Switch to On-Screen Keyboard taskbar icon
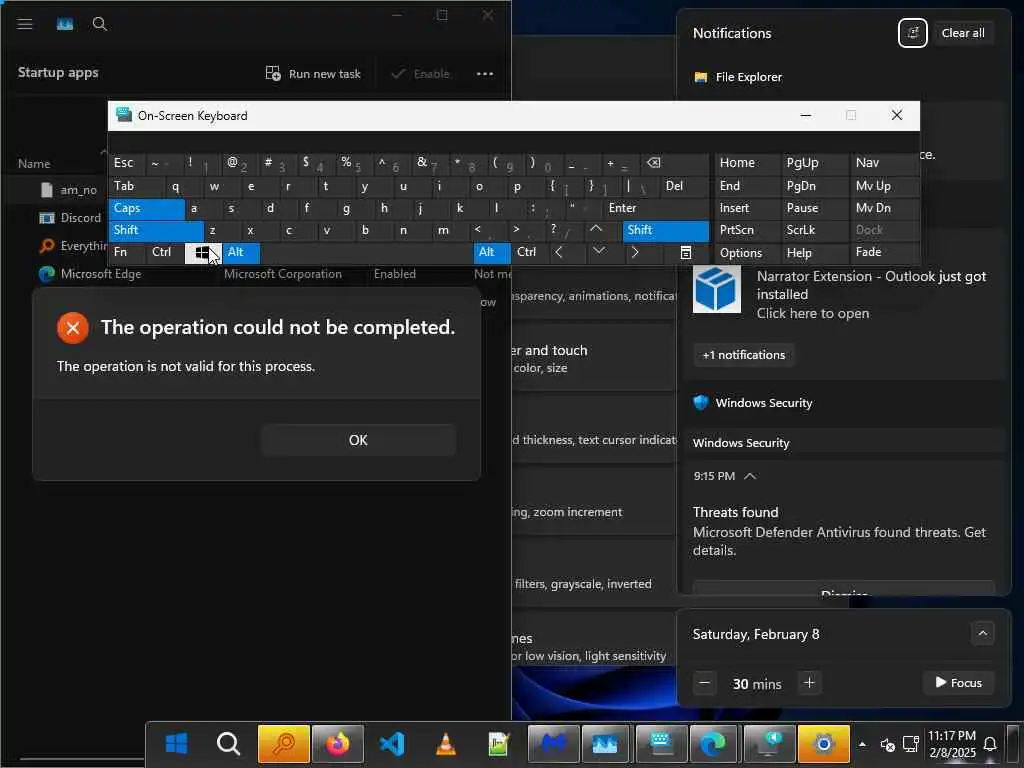Viewport: 1024px width, 768px height. point(661,743)
